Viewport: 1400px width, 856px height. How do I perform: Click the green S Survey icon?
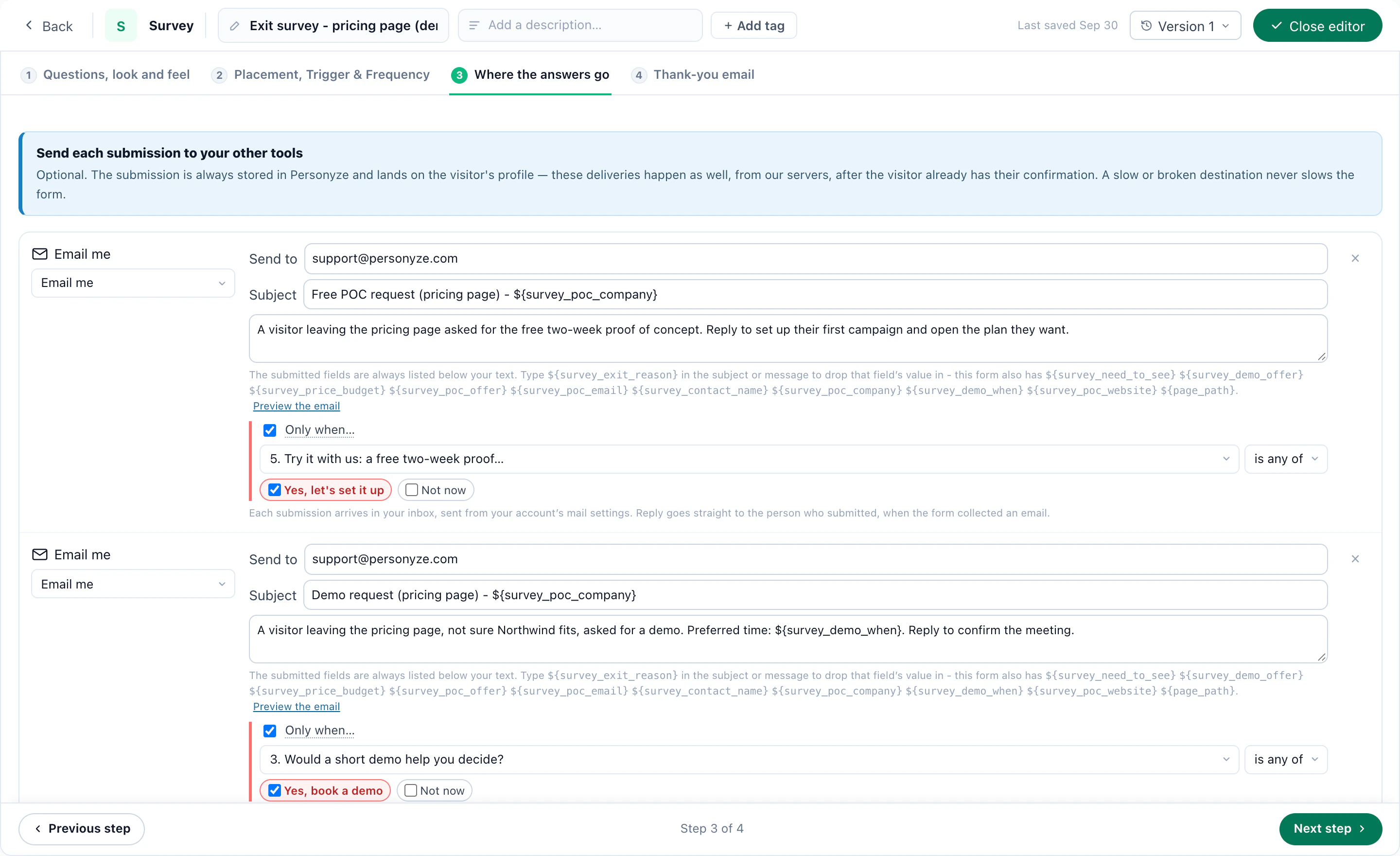pyautogui.click(x=121, y=26)
